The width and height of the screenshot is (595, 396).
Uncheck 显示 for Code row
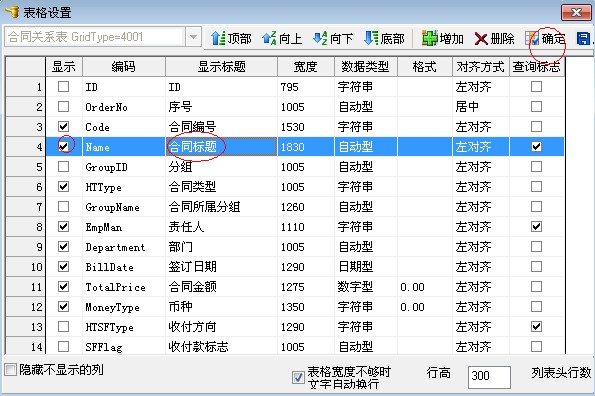[x=63, y=127]
